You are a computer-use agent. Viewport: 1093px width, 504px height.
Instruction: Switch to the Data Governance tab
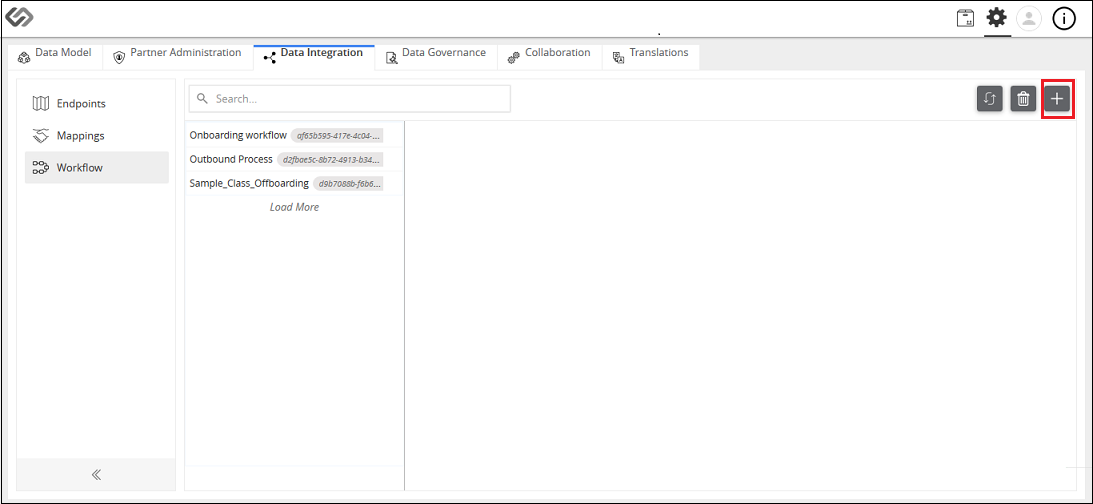pos(436,56)
